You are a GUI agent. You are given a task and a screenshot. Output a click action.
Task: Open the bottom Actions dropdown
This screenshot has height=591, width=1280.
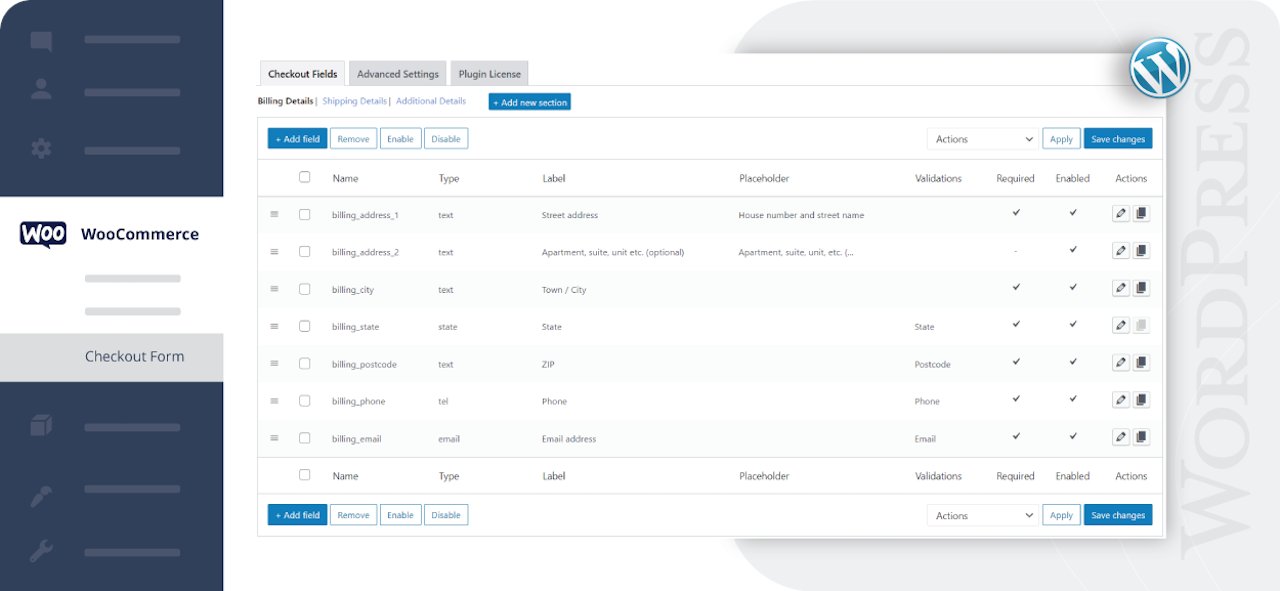(x=981, y=514)
